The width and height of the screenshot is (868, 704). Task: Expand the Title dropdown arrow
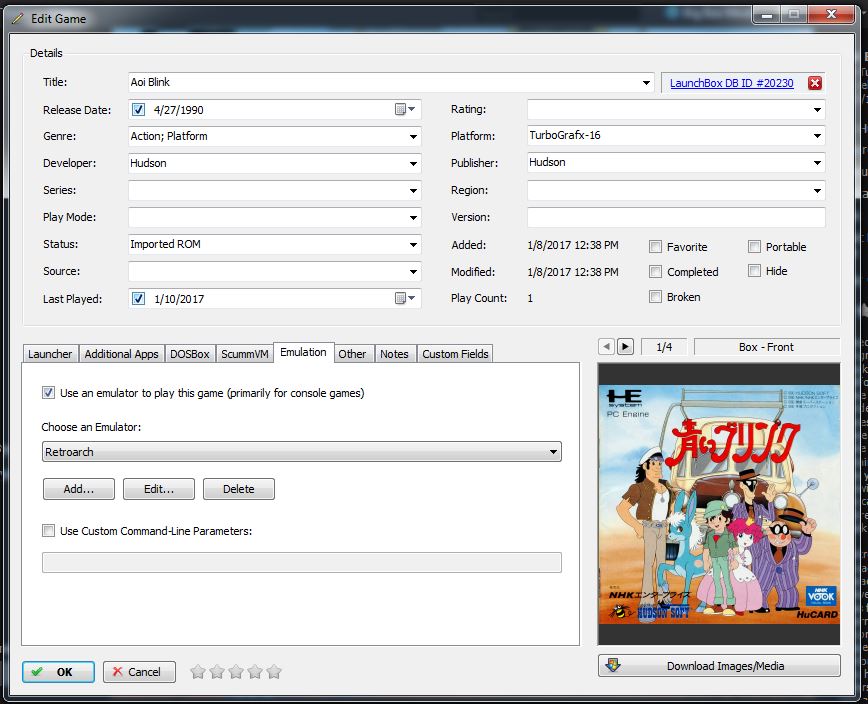click(646, 83)
